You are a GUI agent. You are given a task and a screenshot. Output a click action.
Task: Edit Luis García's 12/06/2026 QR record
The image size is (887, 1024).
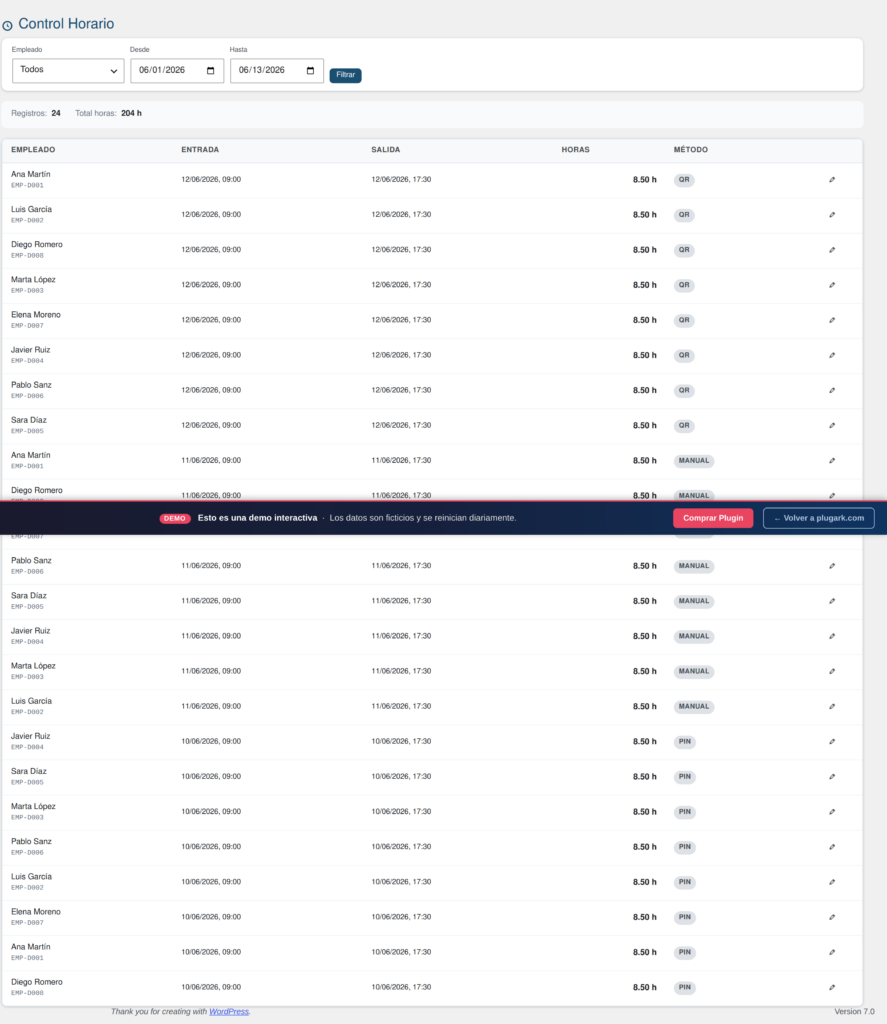tap(832, 215)
